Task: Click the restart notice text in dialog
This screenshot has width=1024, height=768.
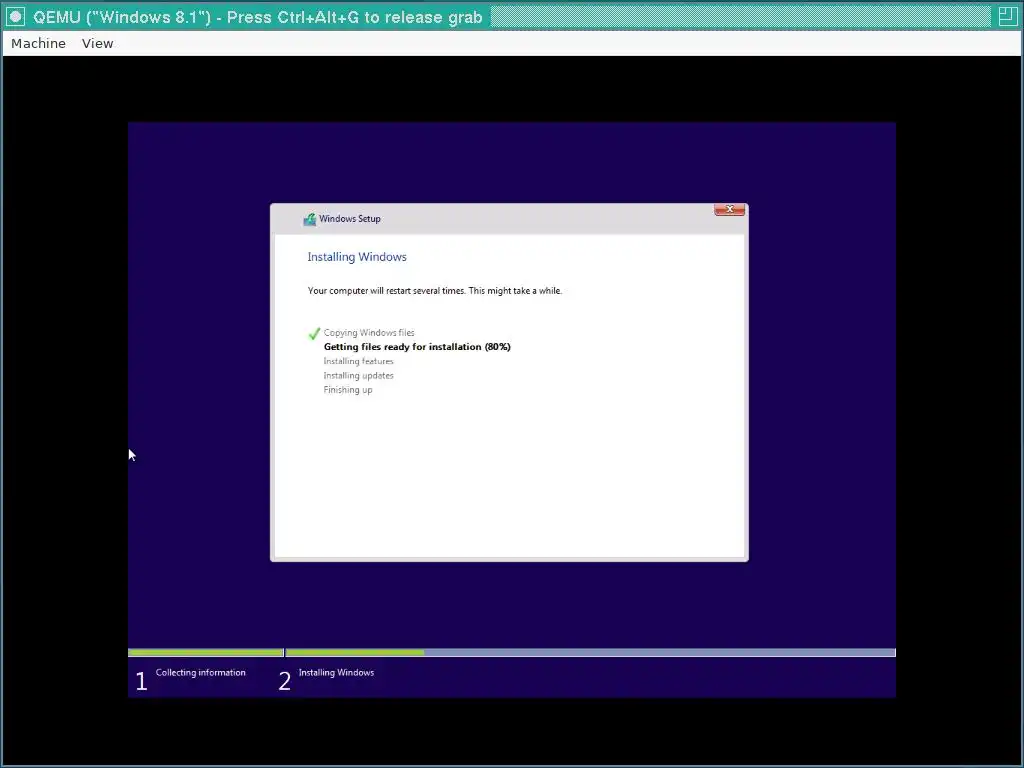Action: (435, 291)
